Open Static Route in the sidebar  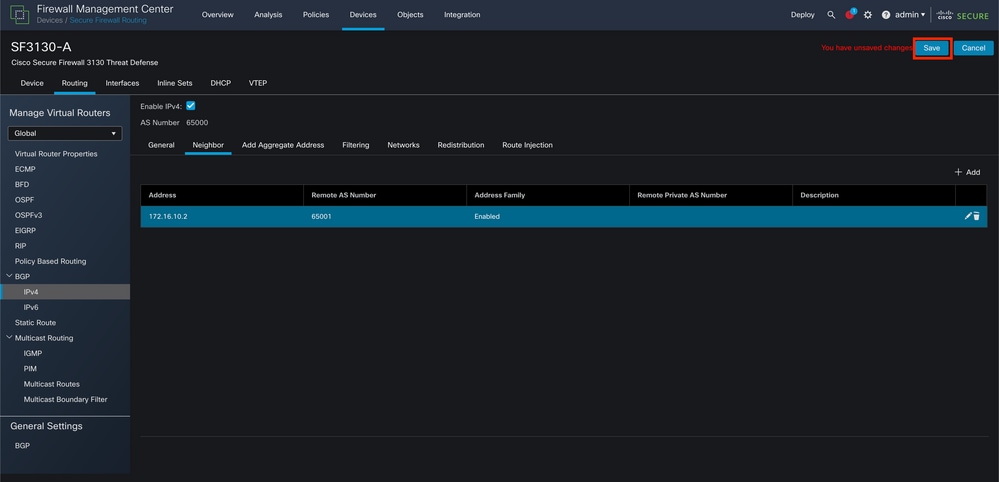[35, 323]
